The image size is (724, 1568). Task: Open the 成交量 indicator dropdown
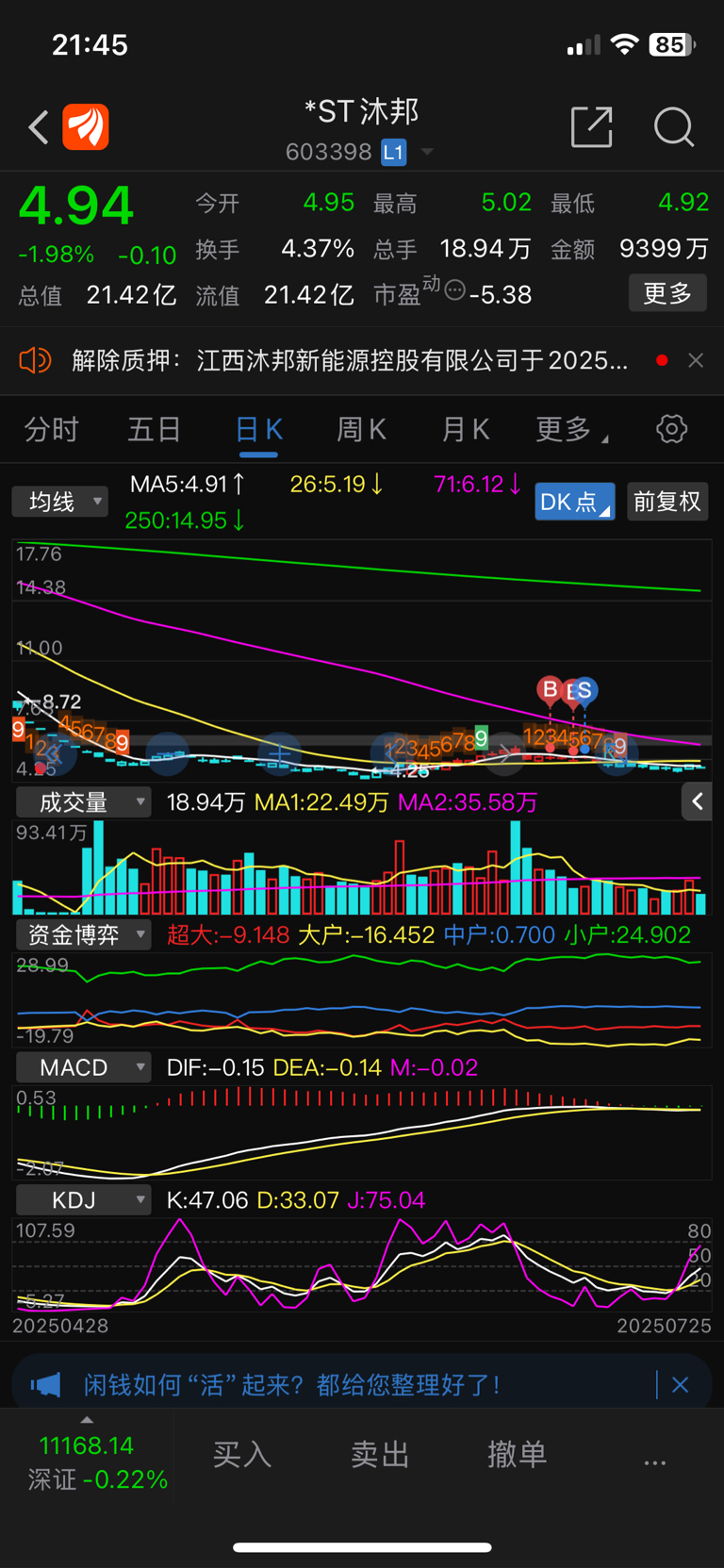[83, 802]
